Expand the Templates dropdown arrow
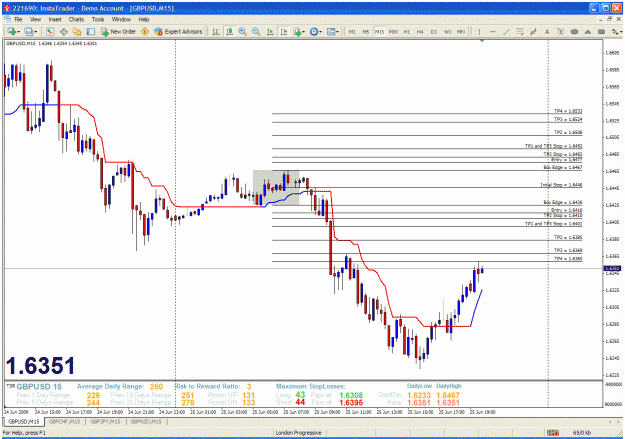Screen dimensions: 625x439 coord(338,32)
